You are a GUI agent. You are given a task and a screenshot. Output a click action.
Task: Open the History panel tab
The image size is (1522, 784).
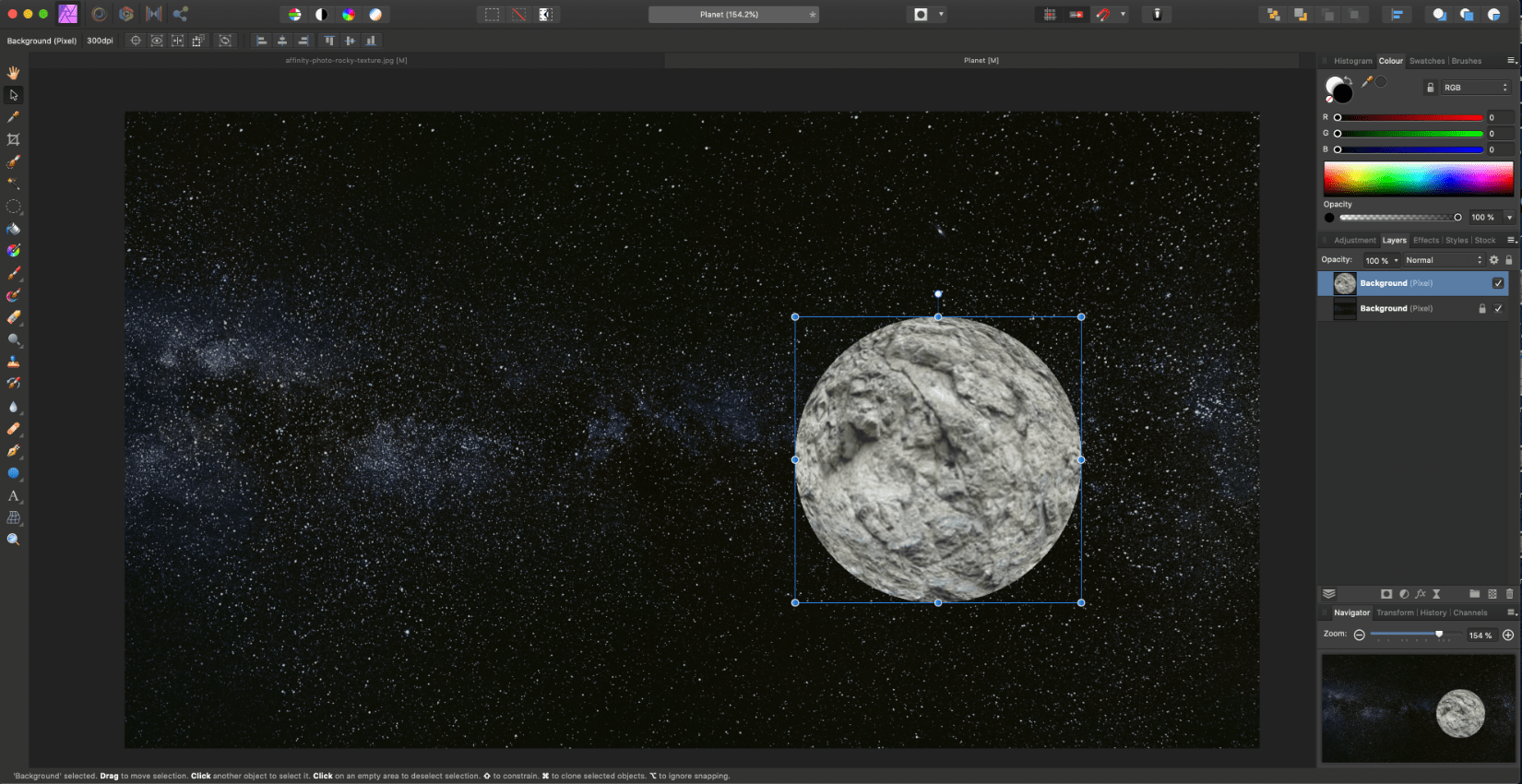(1433, 612)
